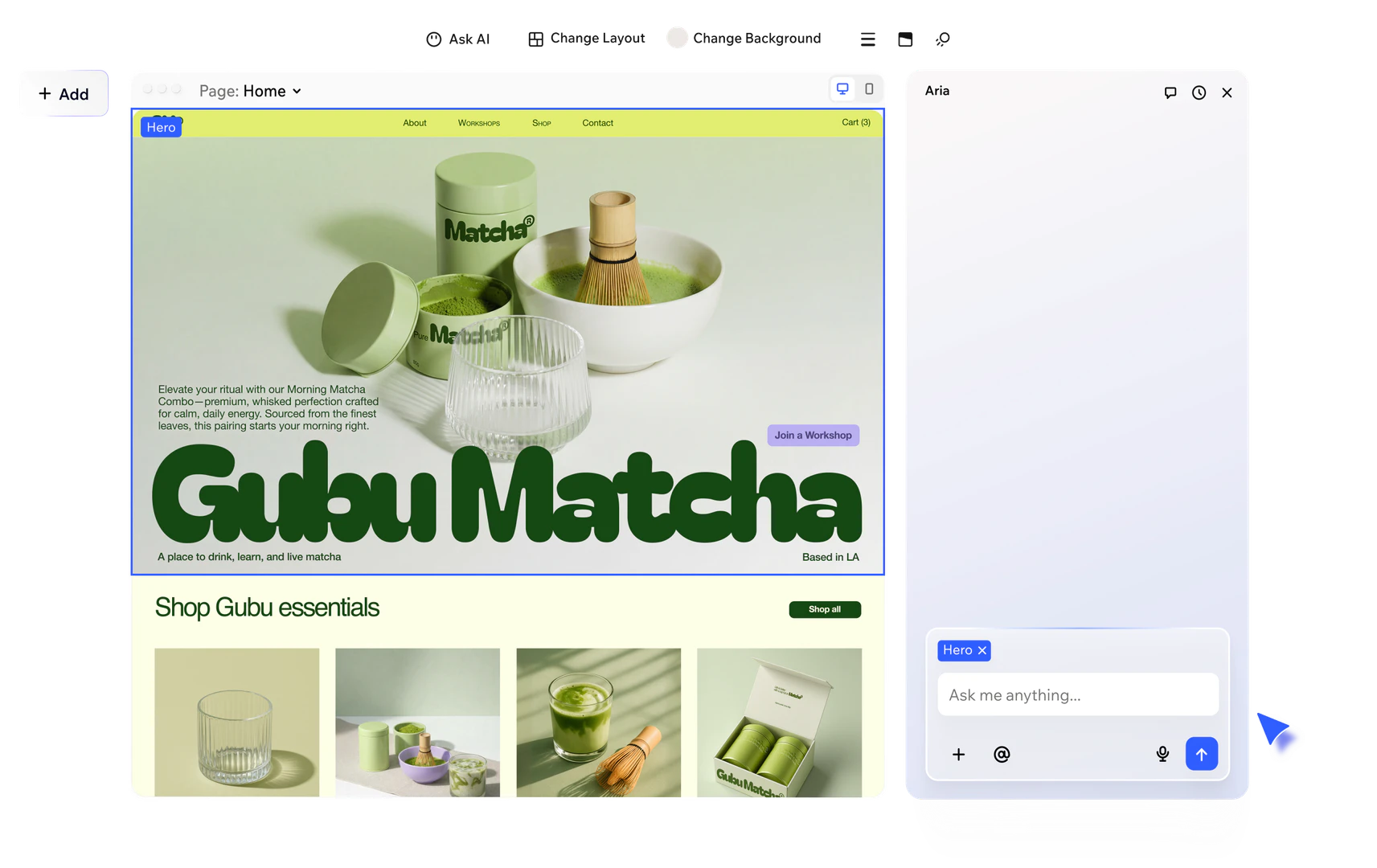The height and width of the screenshot is (868, 1377).
Task: Click the Shop all button
Action: 824,609
